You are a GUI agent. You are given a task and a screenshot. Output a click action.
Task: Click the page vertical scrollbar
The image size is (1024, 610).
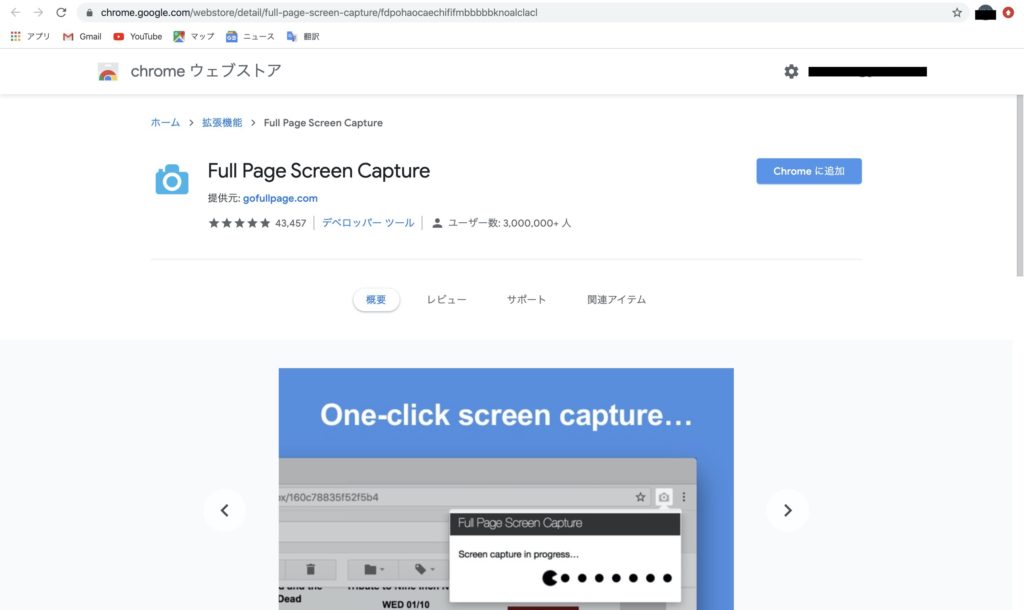tap(1019, 186)
